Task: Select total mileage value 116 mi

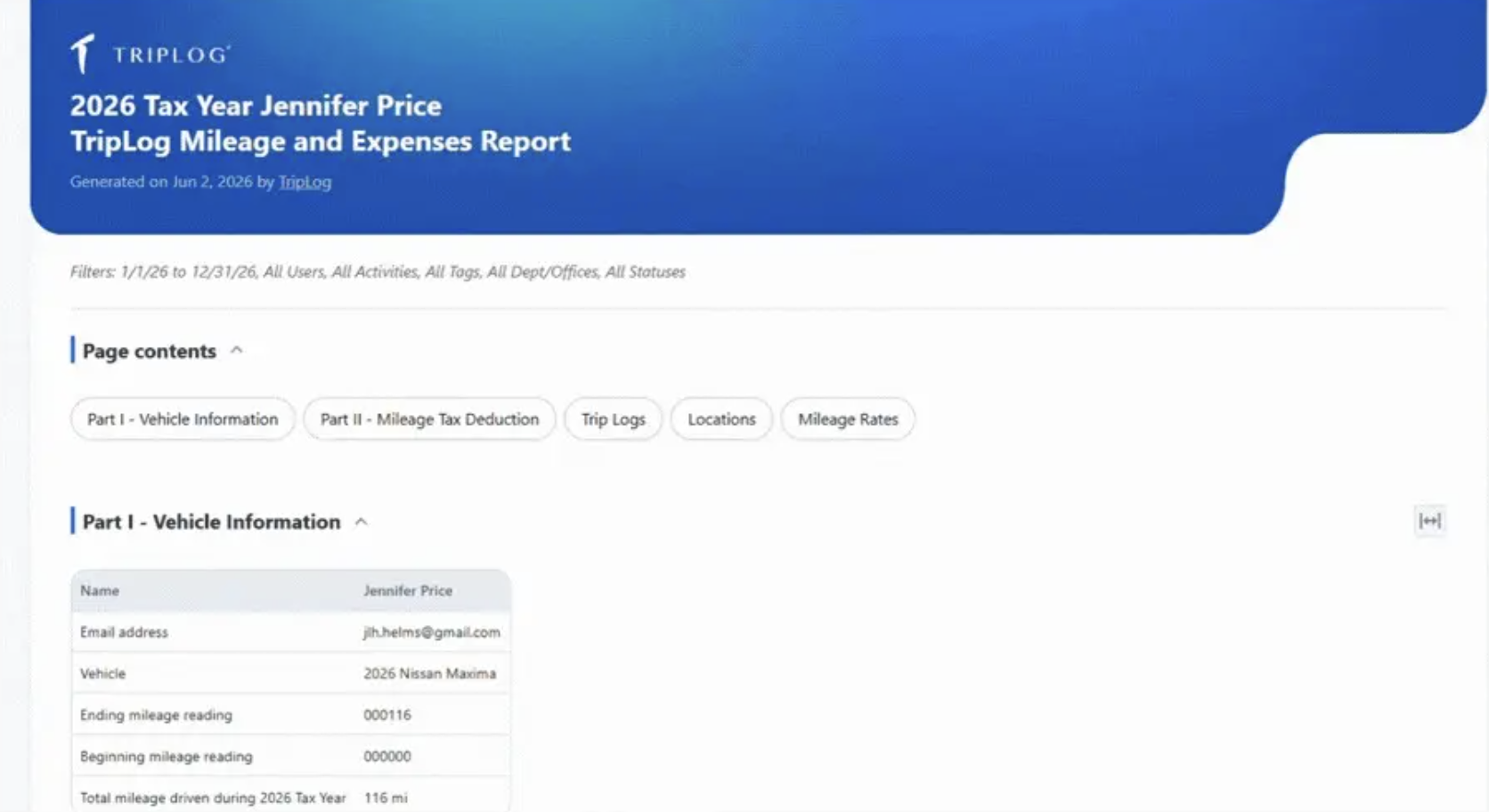Action: pyautogui.click(x=386, y=798)
